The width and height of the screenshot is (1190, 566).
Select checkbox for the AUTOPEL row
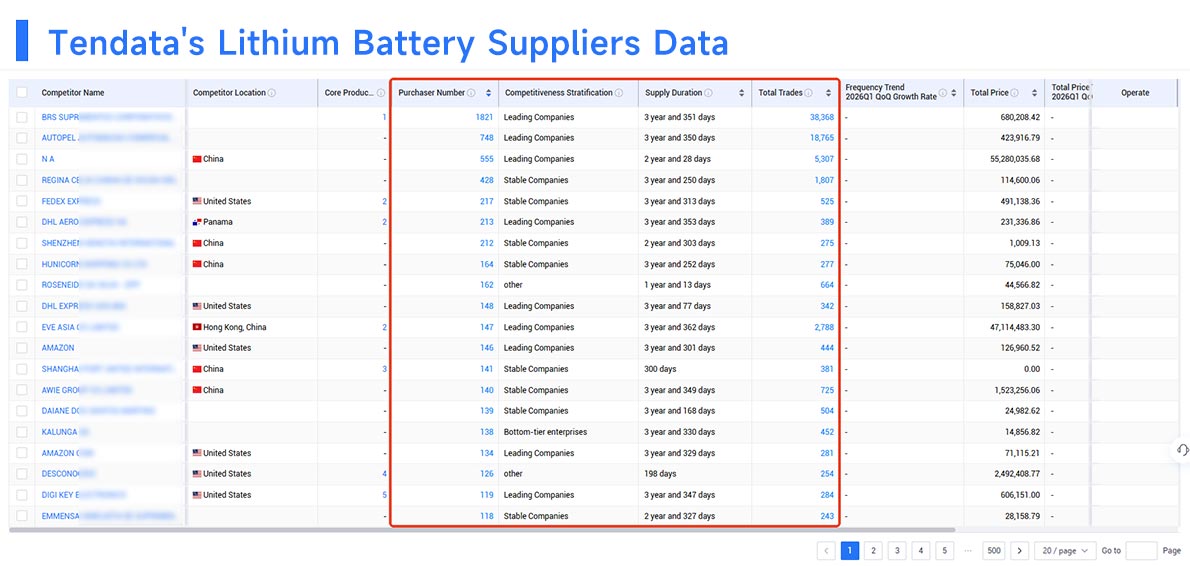point(22,138)
